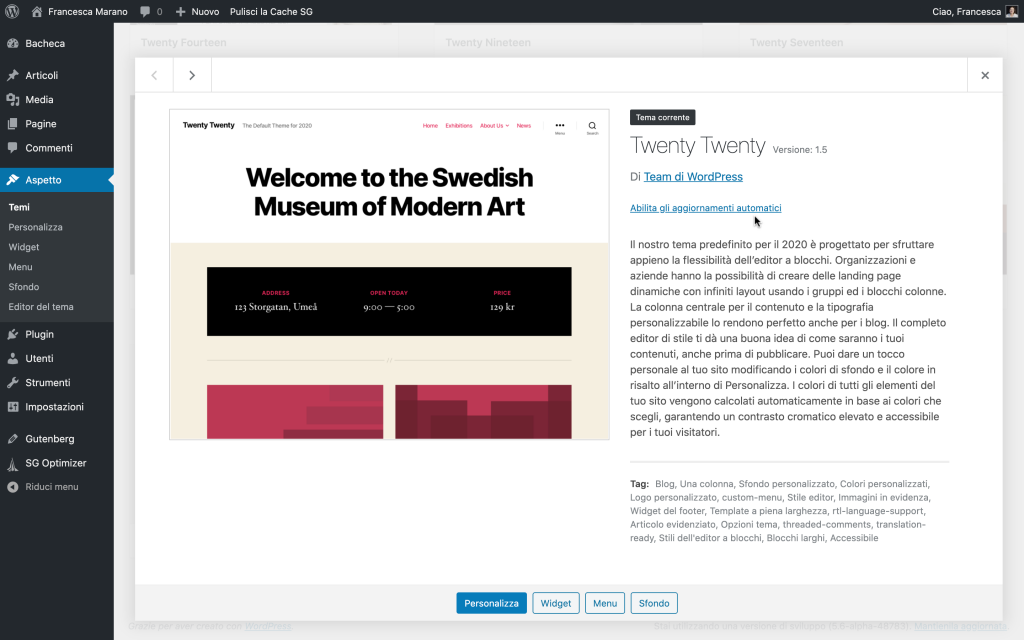Click the Tag: label in the theme details
This screenshot has width=1024, height=640.
coord(639,484)
